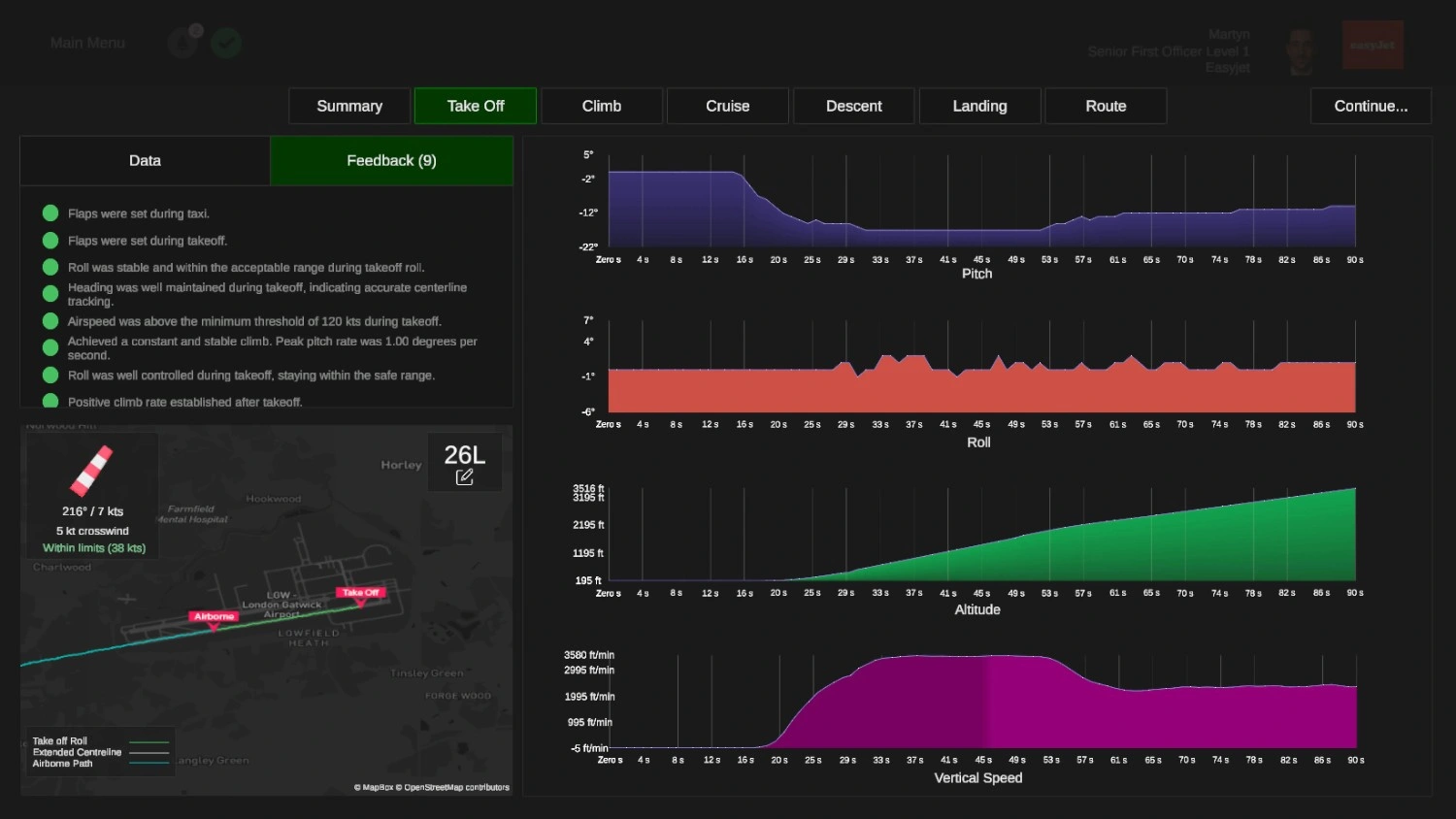View the Landing tab
The image size is (1456, 819).
click(979, 106)
